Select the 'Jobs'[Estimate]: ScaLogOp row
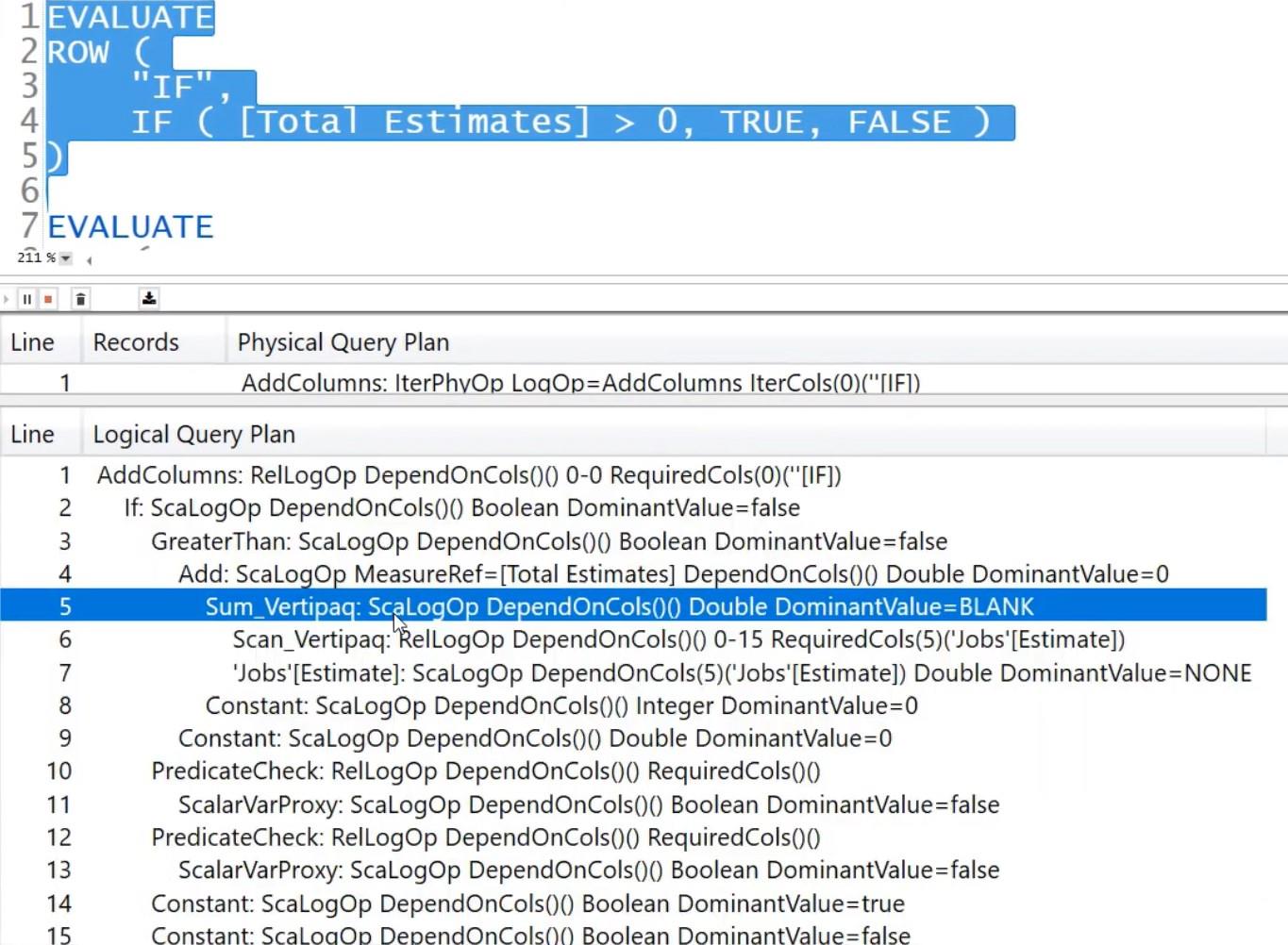 tap(633, 672)
